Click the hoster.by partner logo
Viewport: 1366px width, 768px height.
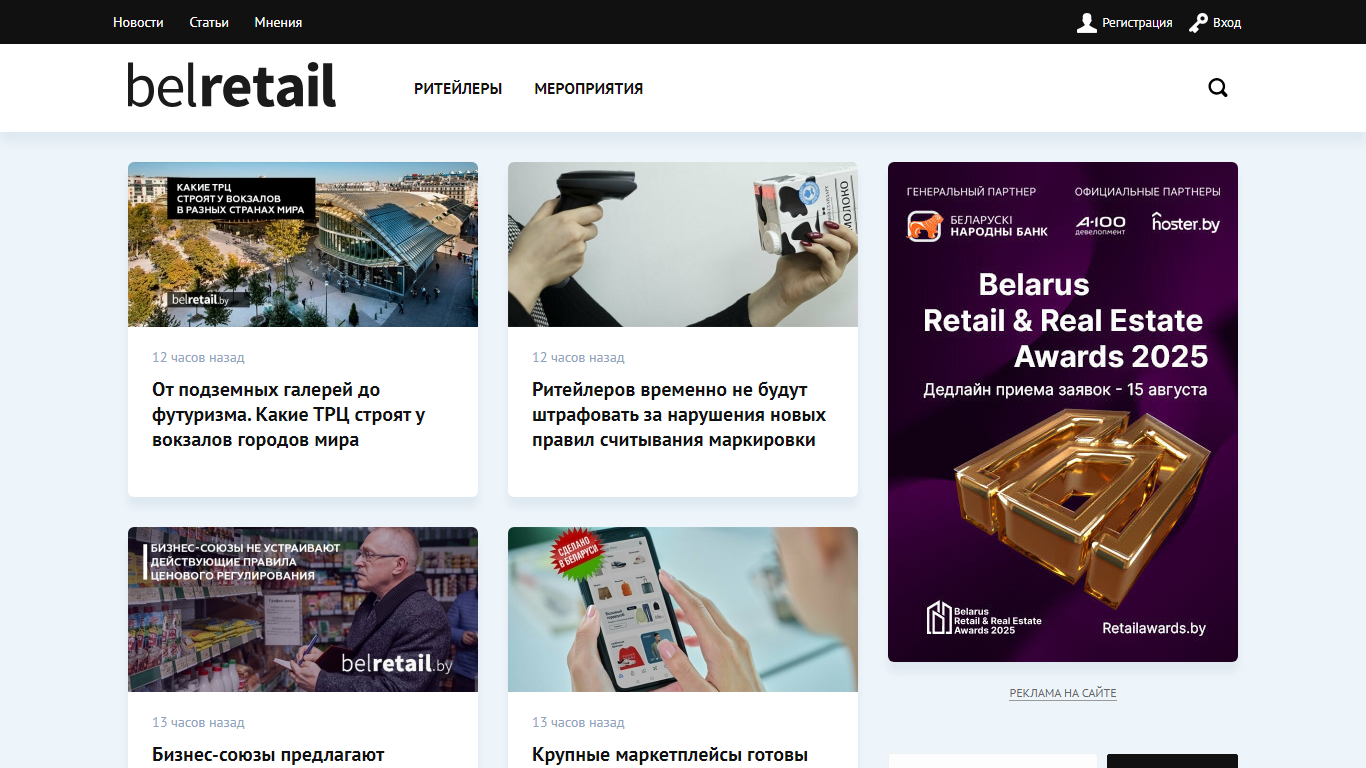pos(1185,223)
